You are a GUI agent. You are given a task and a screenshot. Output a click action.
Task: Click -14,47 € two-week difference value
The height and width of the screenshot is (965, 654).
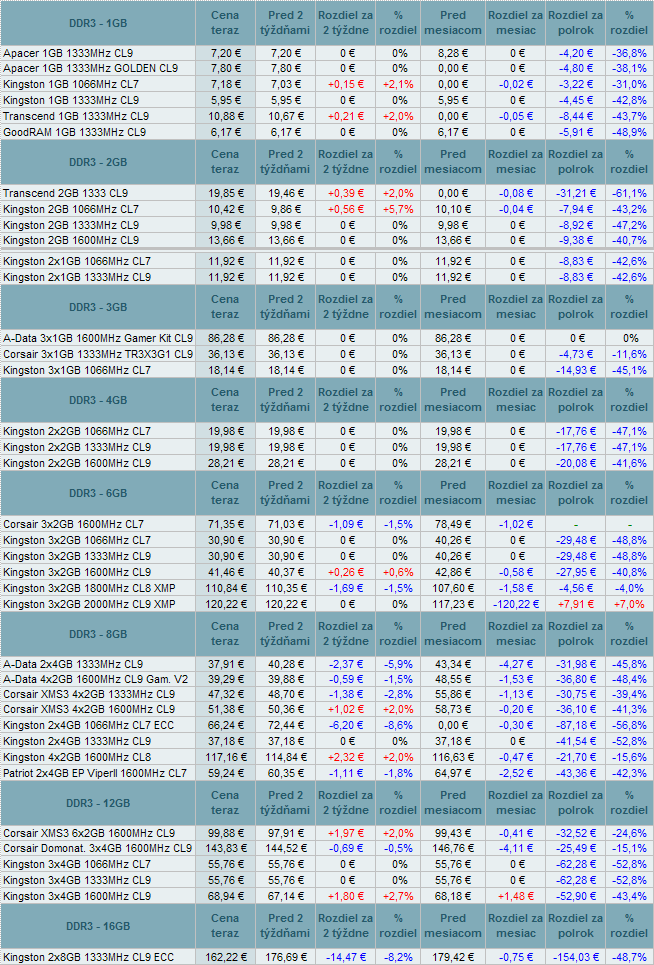pos(346,958)
